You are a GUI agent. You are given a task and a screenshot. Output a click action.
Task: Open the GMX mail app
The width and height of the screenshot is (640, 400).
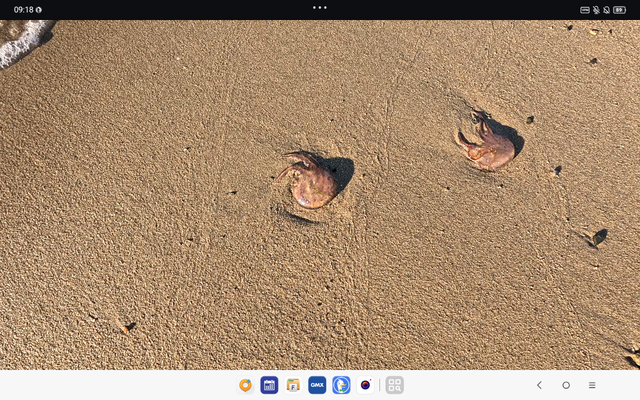(x=317, y=385)
